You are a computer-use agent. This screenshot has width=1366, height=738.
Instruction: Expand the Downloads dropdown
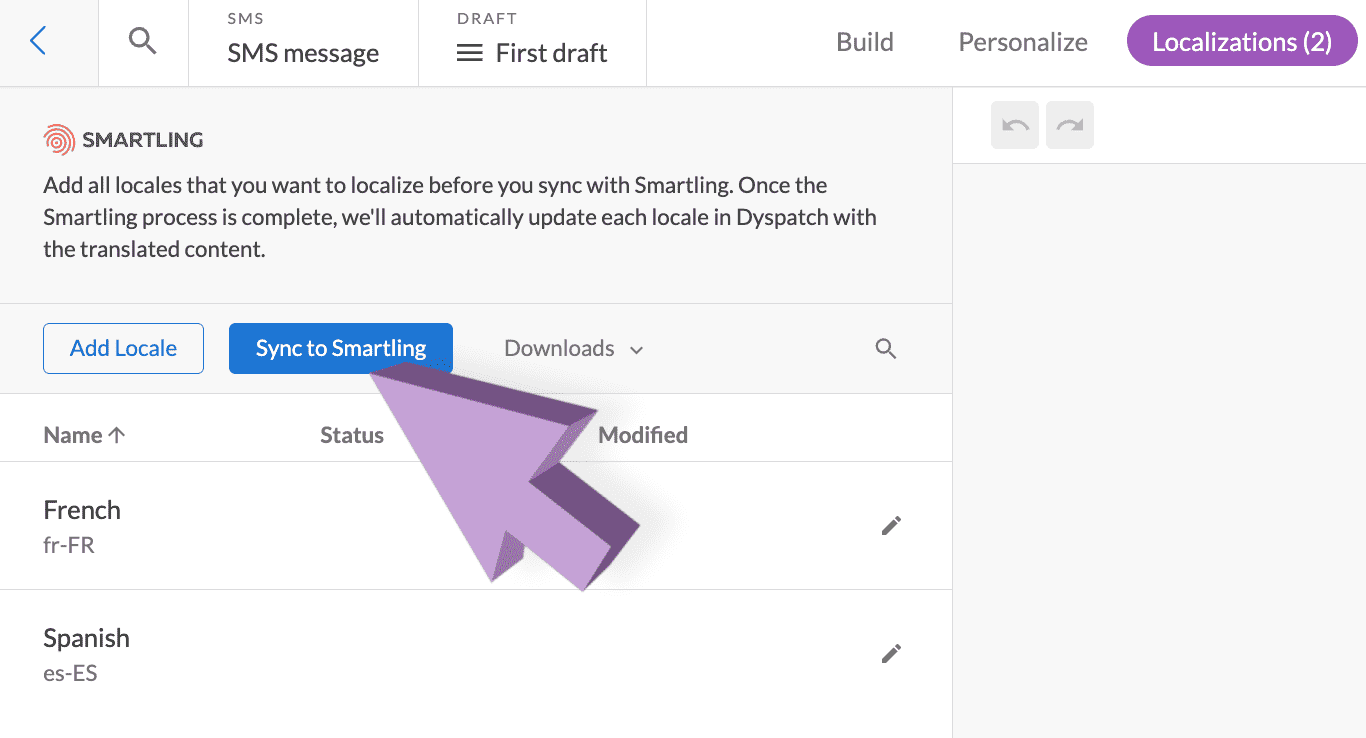tap(574, 349)
